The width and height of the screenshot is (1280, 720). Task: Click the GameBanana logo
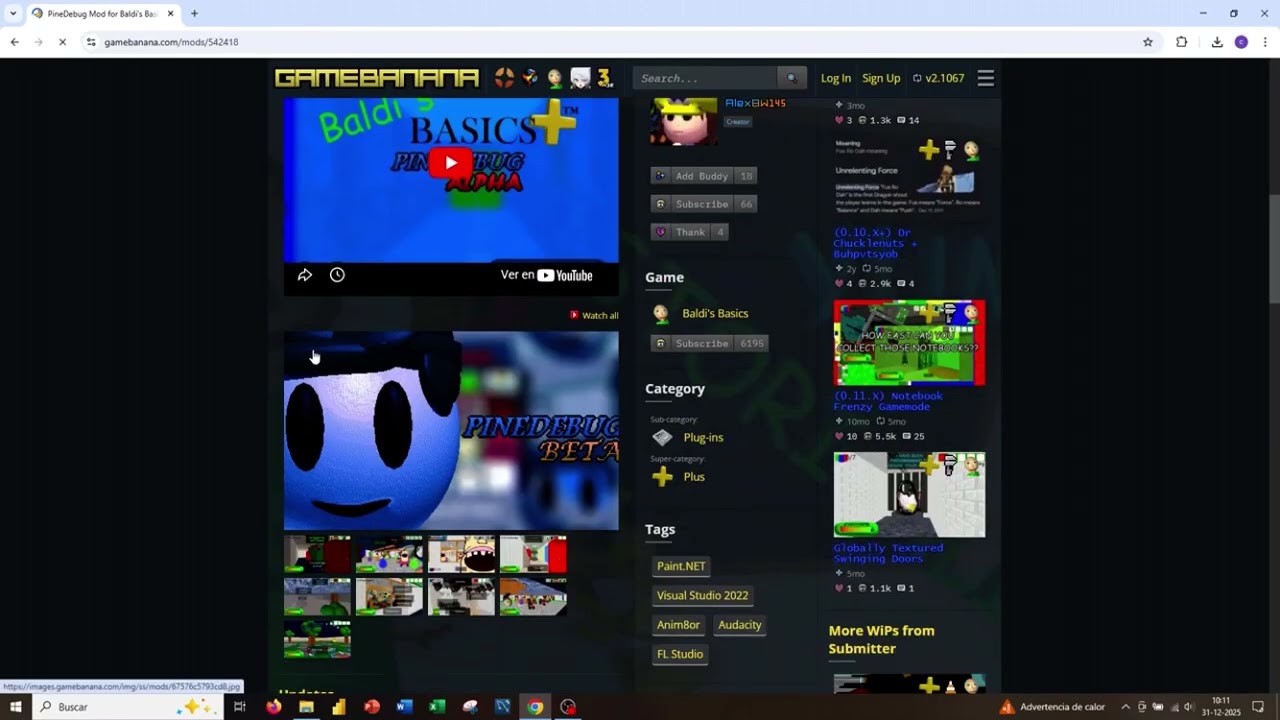[x=377, y=78]
